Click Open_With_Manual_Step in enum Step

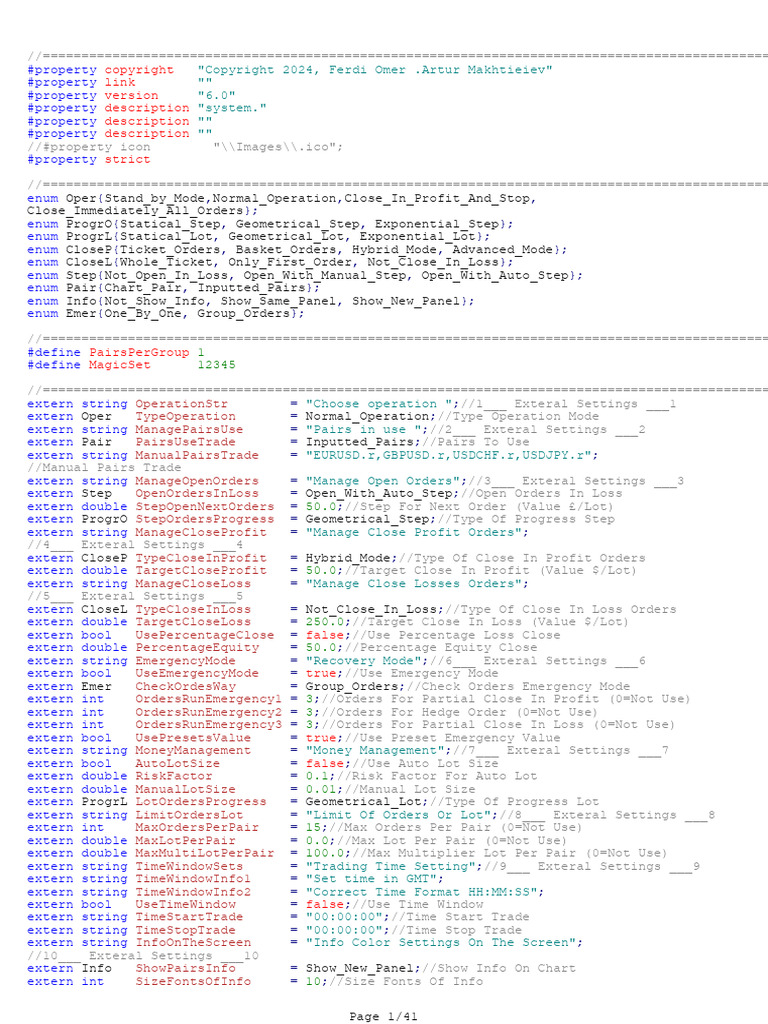[325, 275]
